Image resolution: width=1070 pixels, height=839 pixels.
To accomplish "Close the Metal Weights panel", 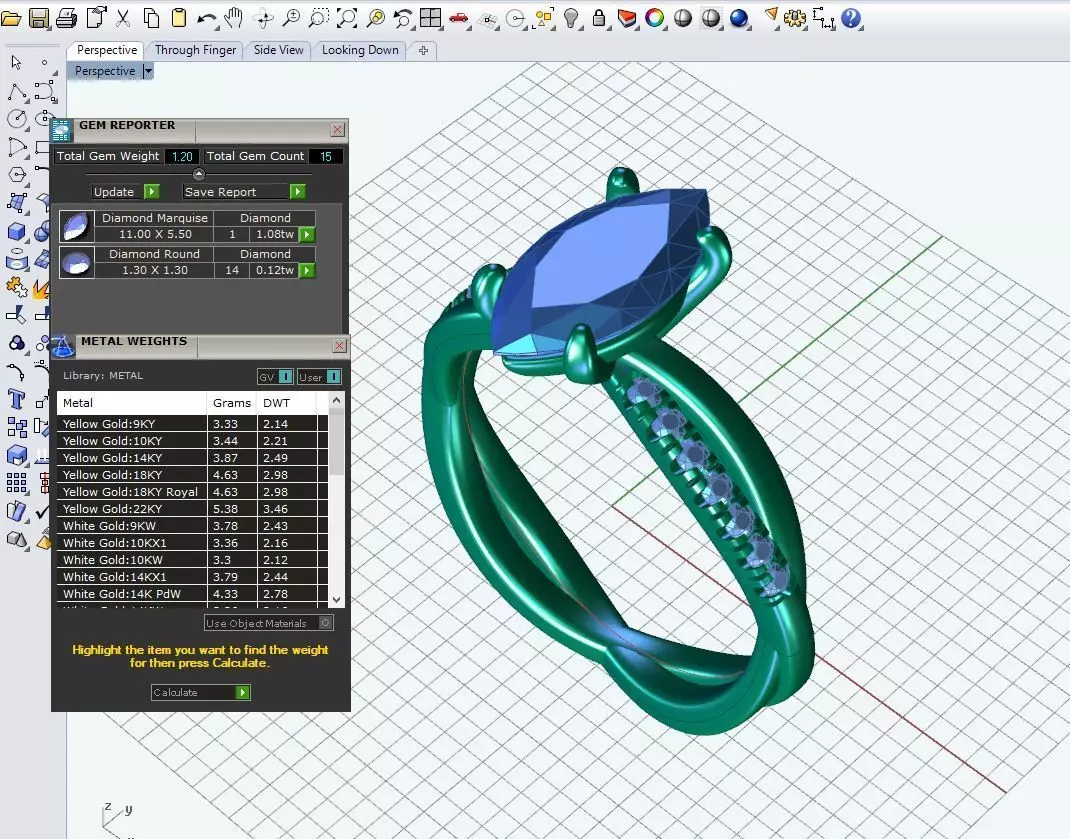I will [x=339, y=346].
